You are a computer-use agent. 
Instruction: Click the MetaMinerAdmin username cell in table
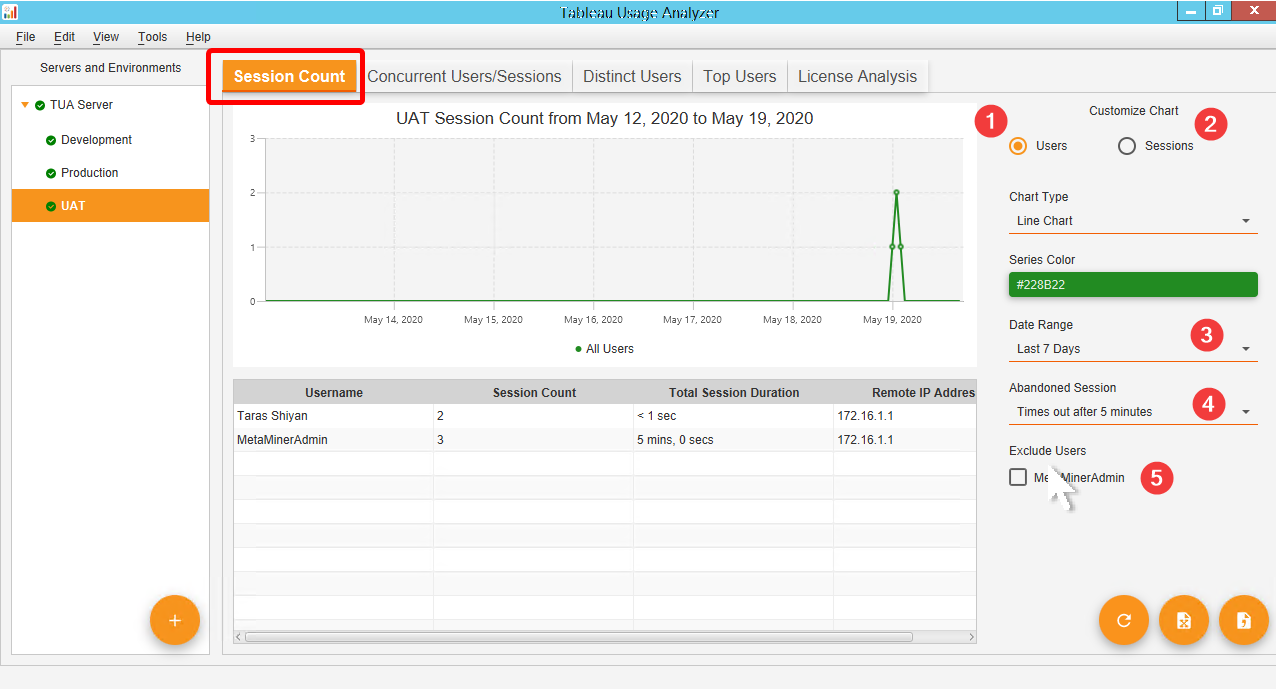click(x=334, y=440)
